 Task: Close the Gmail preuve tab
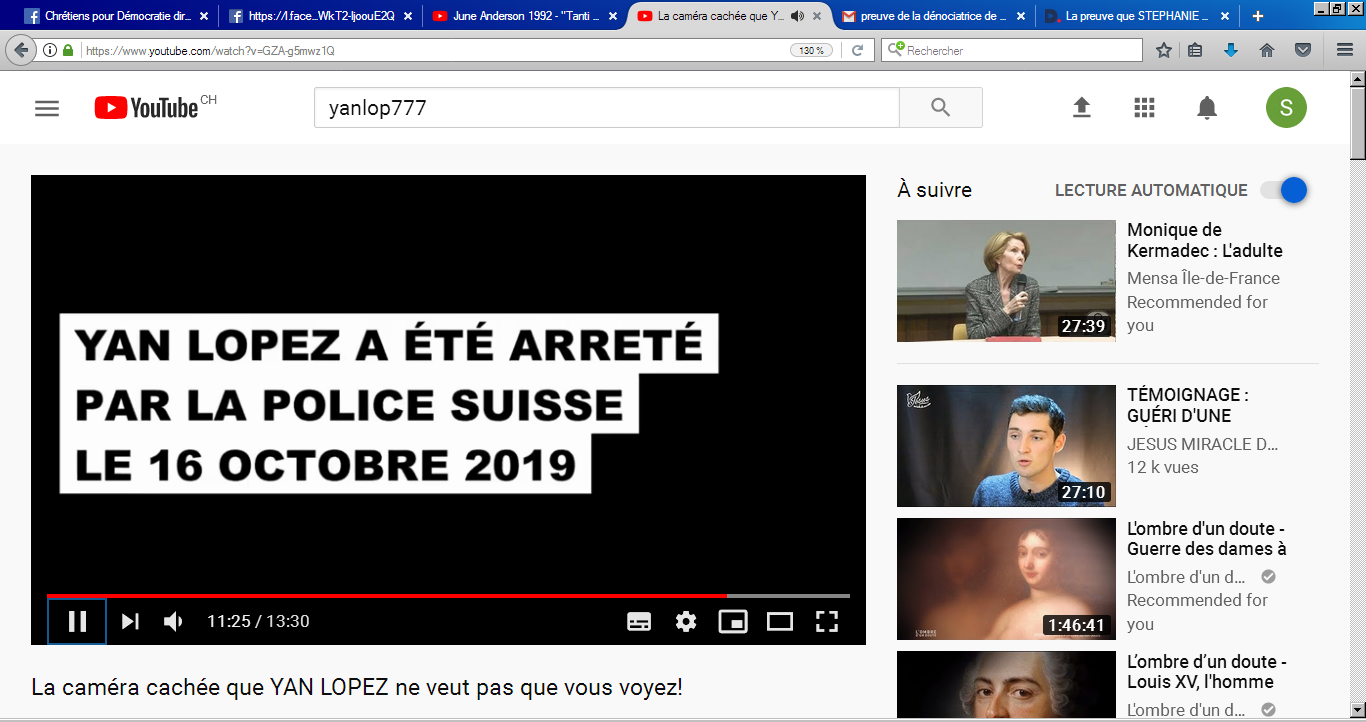[1020, 16]
